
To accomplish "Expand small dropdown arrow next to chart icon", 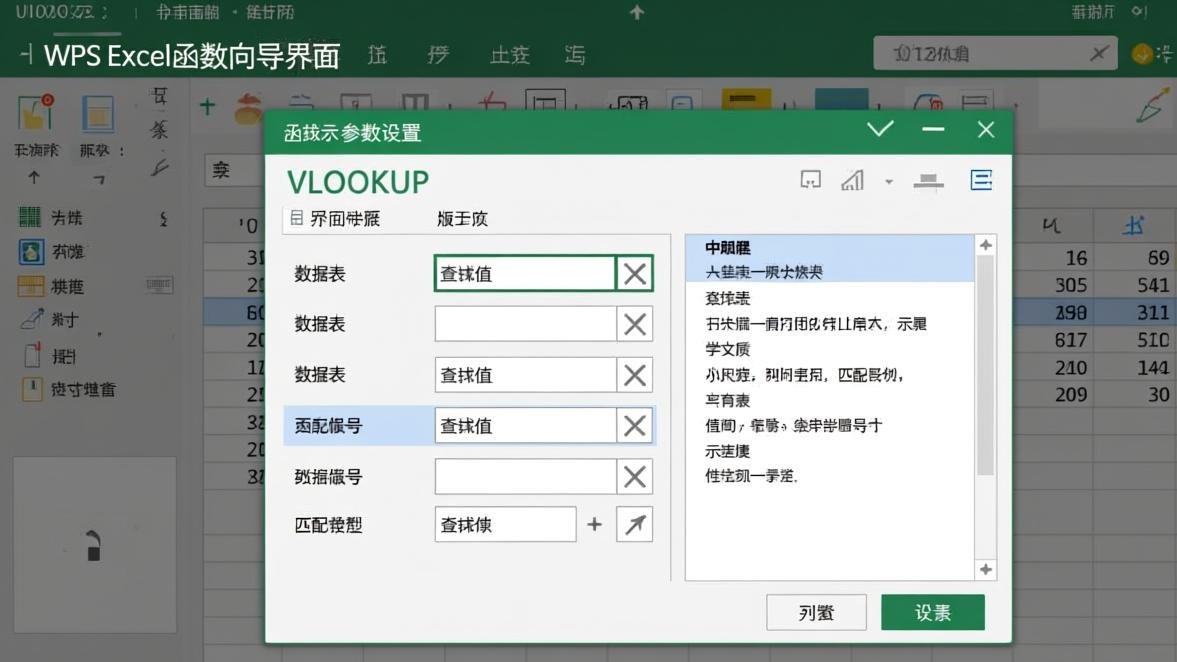I will pyautogui.click(x=889, y=182).
